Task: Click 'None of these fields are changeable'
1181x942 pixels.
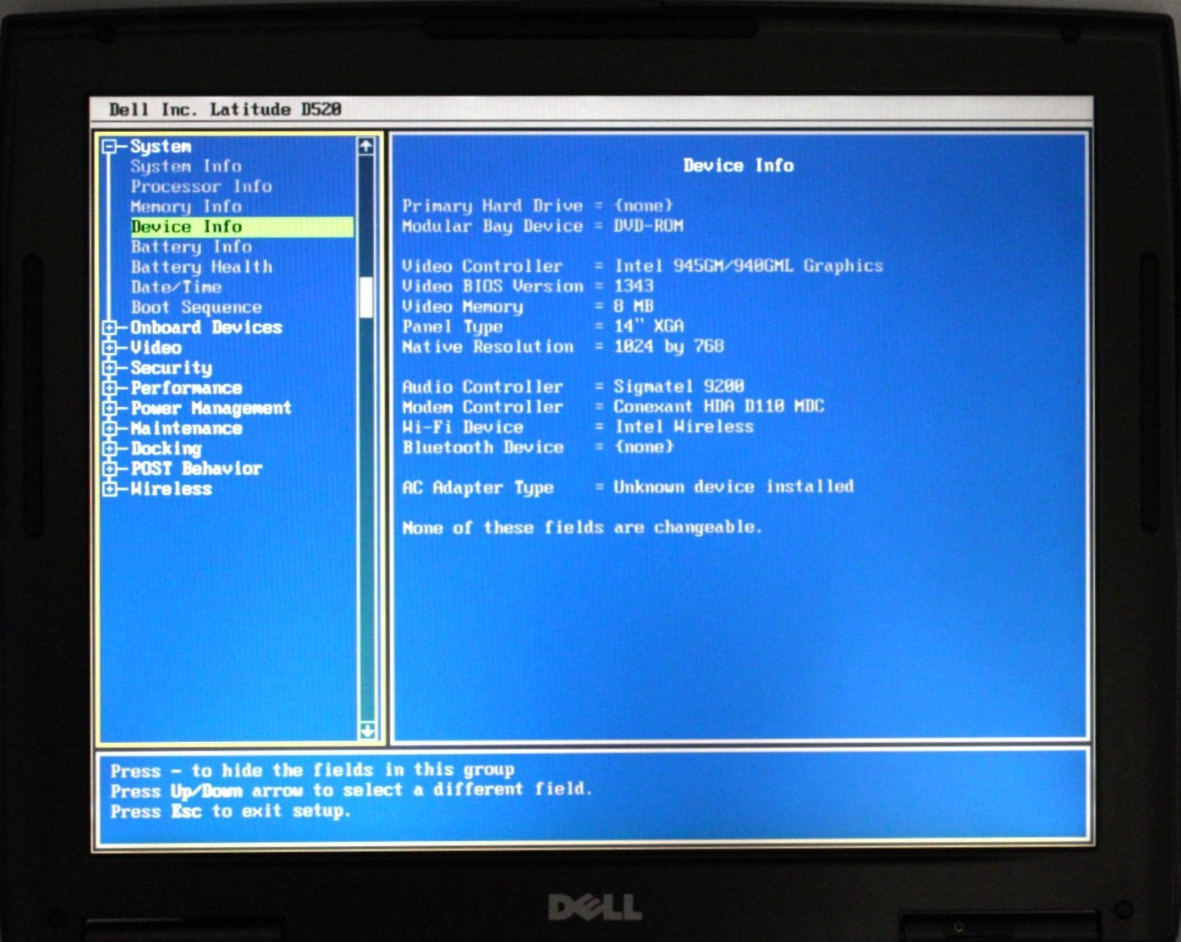Action: click(581, 527)
